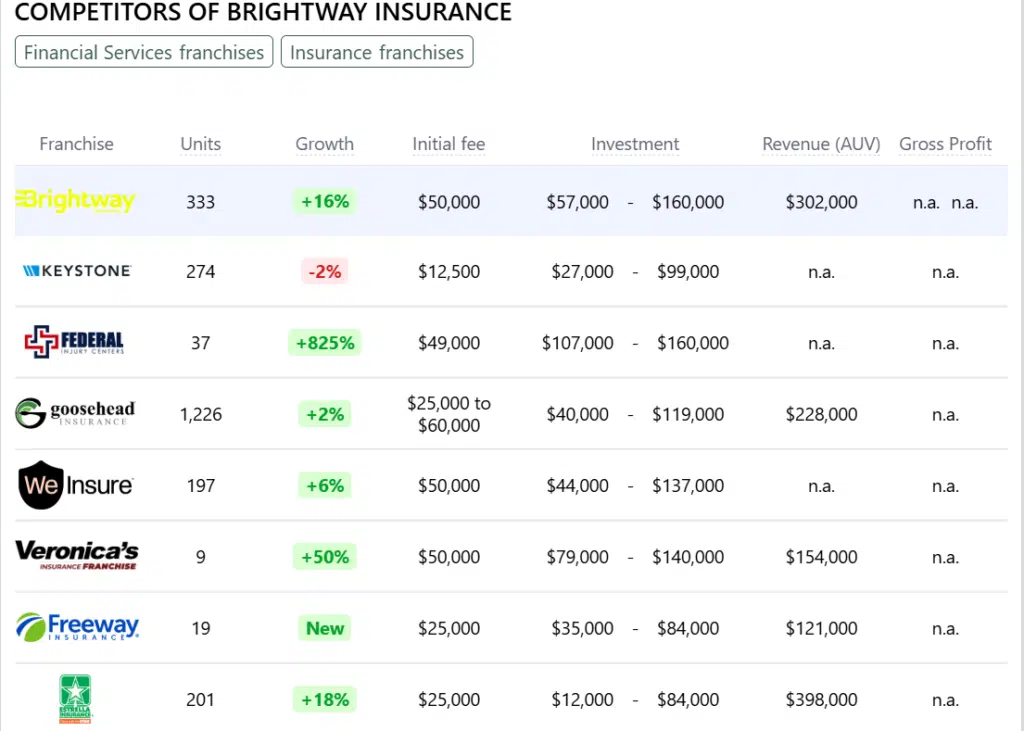Click the +825% growth badge
This screenshot has width=1024, height=731.
tap(324, 343)
